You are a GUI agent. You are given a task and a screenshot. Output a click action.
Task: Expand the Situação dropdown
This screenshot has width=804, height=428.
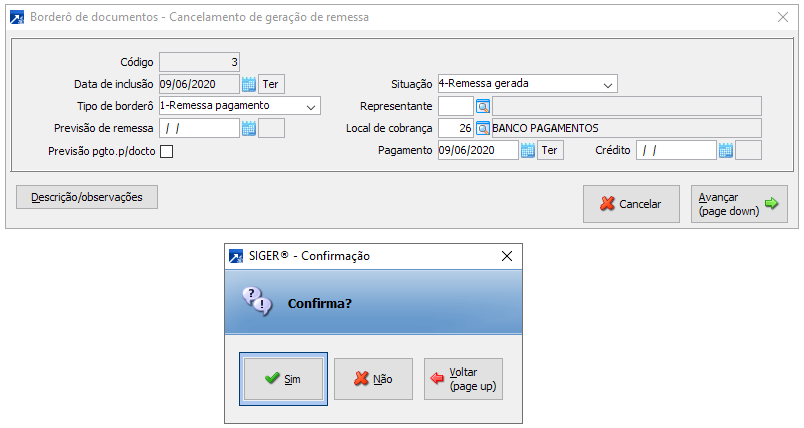pyautogui.click(x=608, y=85)
